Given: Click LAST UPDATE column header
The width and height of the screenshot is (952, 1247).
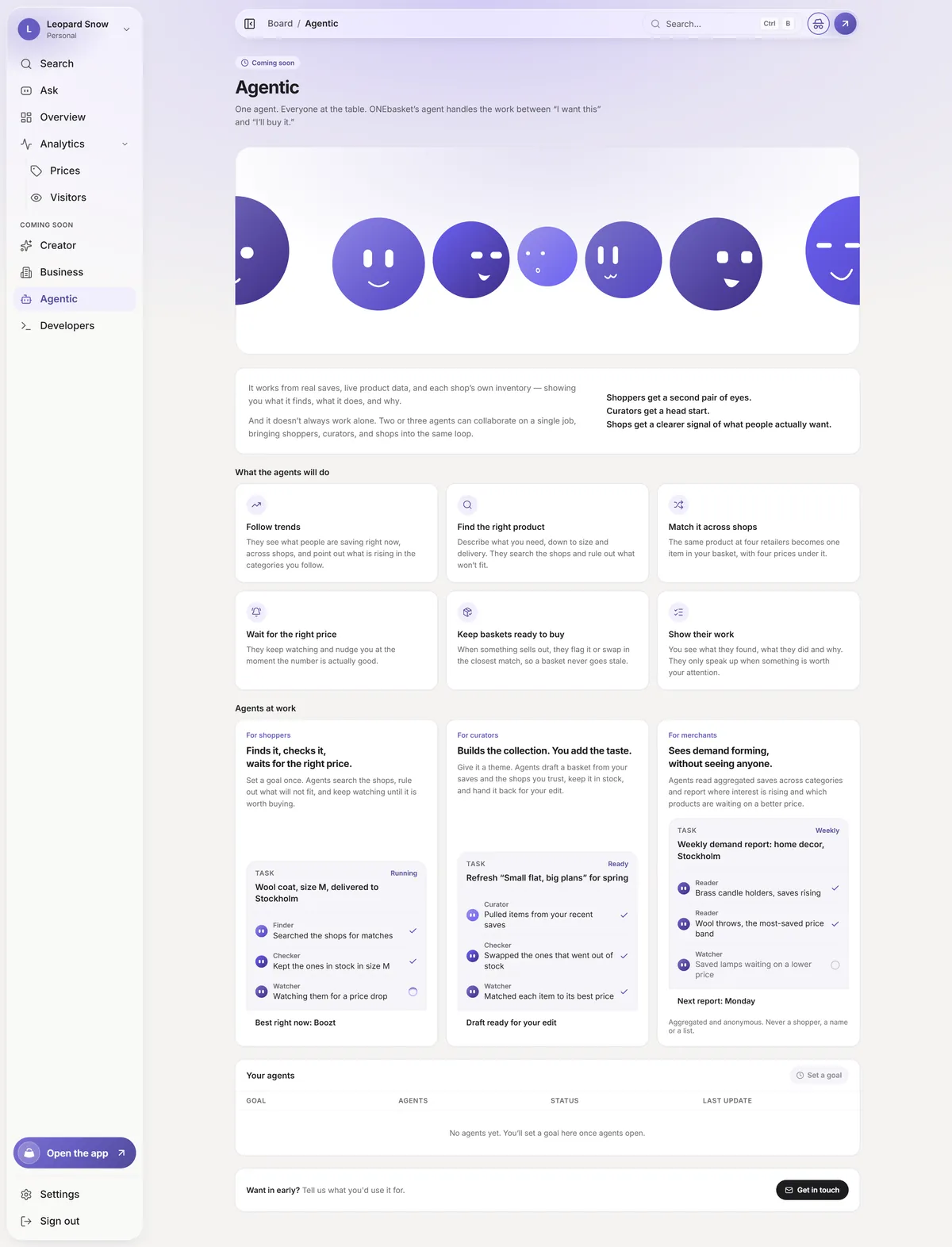Looking at the screenshot, I should coord(727,1101).
